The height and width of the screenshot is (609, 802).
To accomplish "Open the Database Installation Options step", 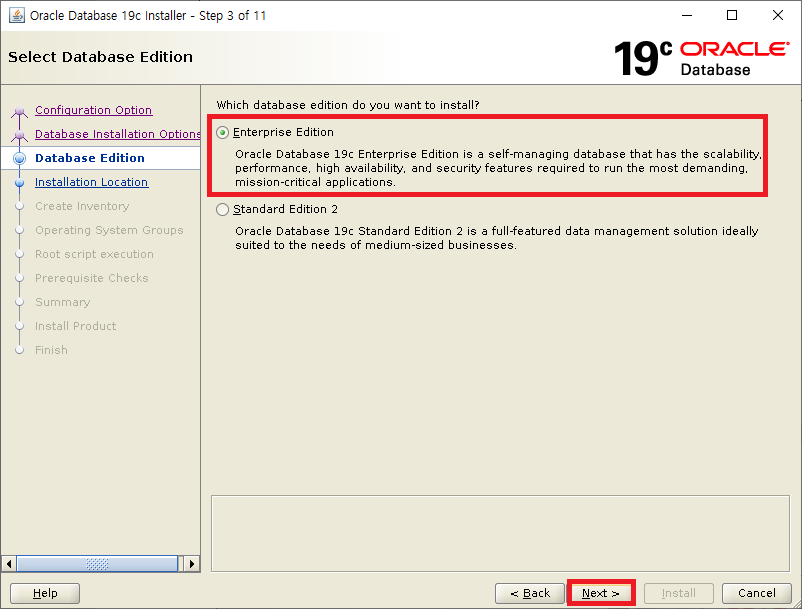I will 118,134.
